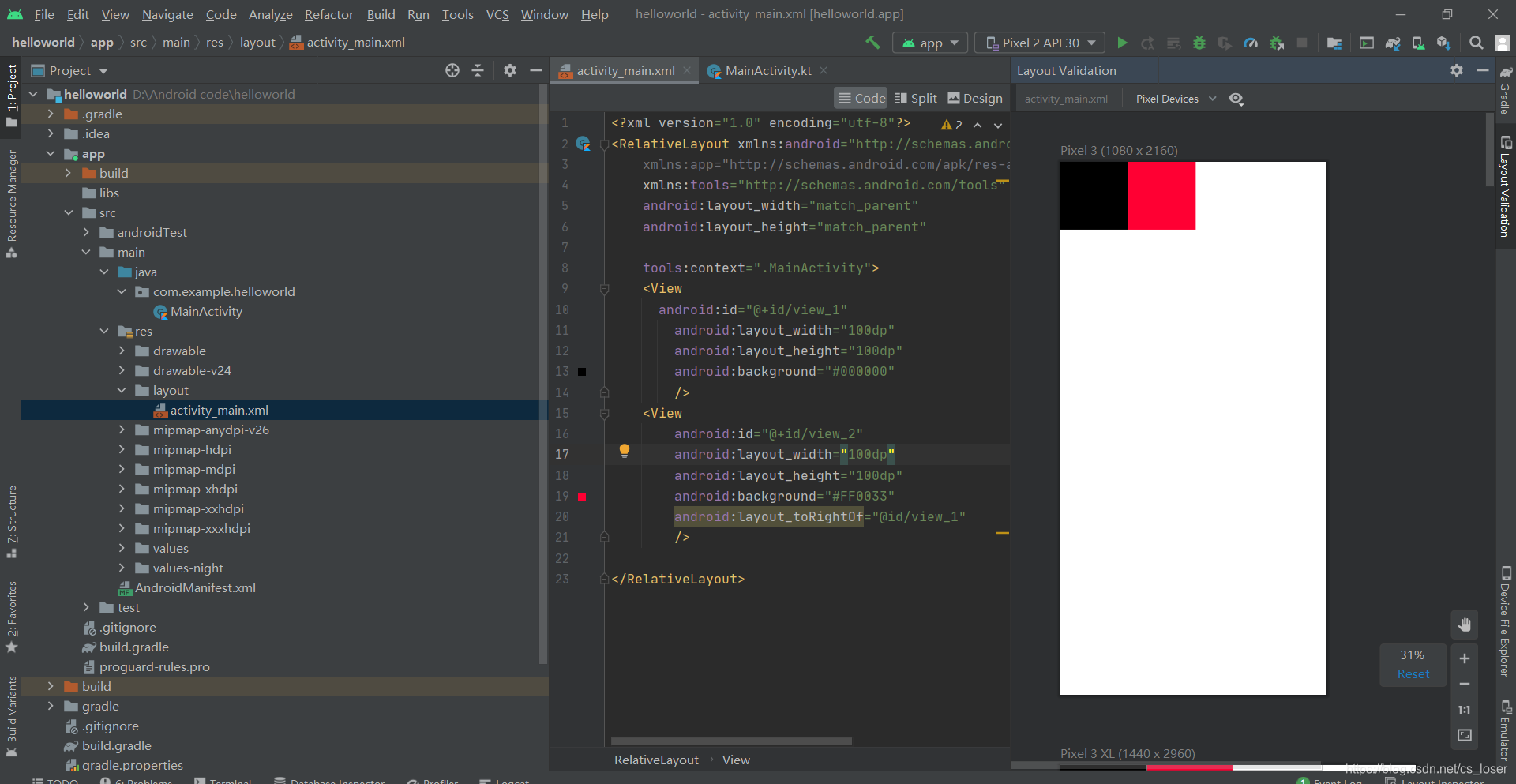Toggle the Build Variants side panel

[x=11, y=716]
